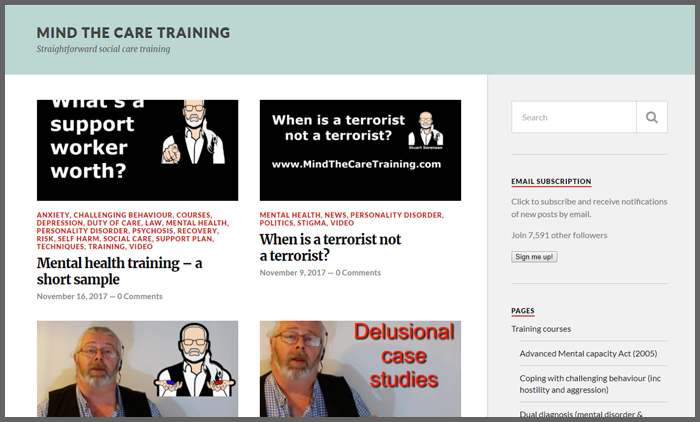
Task: Click the November 9, 2017 post date
Action: pyautogui.click(x=293, y=272)
